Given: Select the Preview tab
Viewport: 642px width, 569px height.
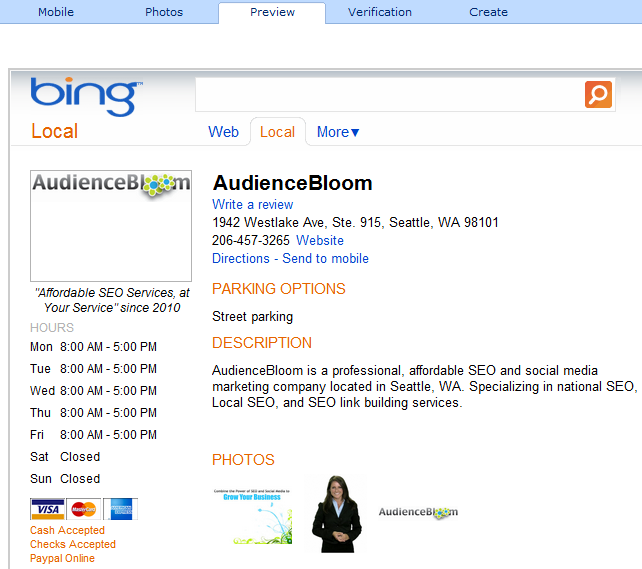Looking at the screenshot, I should (272, 12).
